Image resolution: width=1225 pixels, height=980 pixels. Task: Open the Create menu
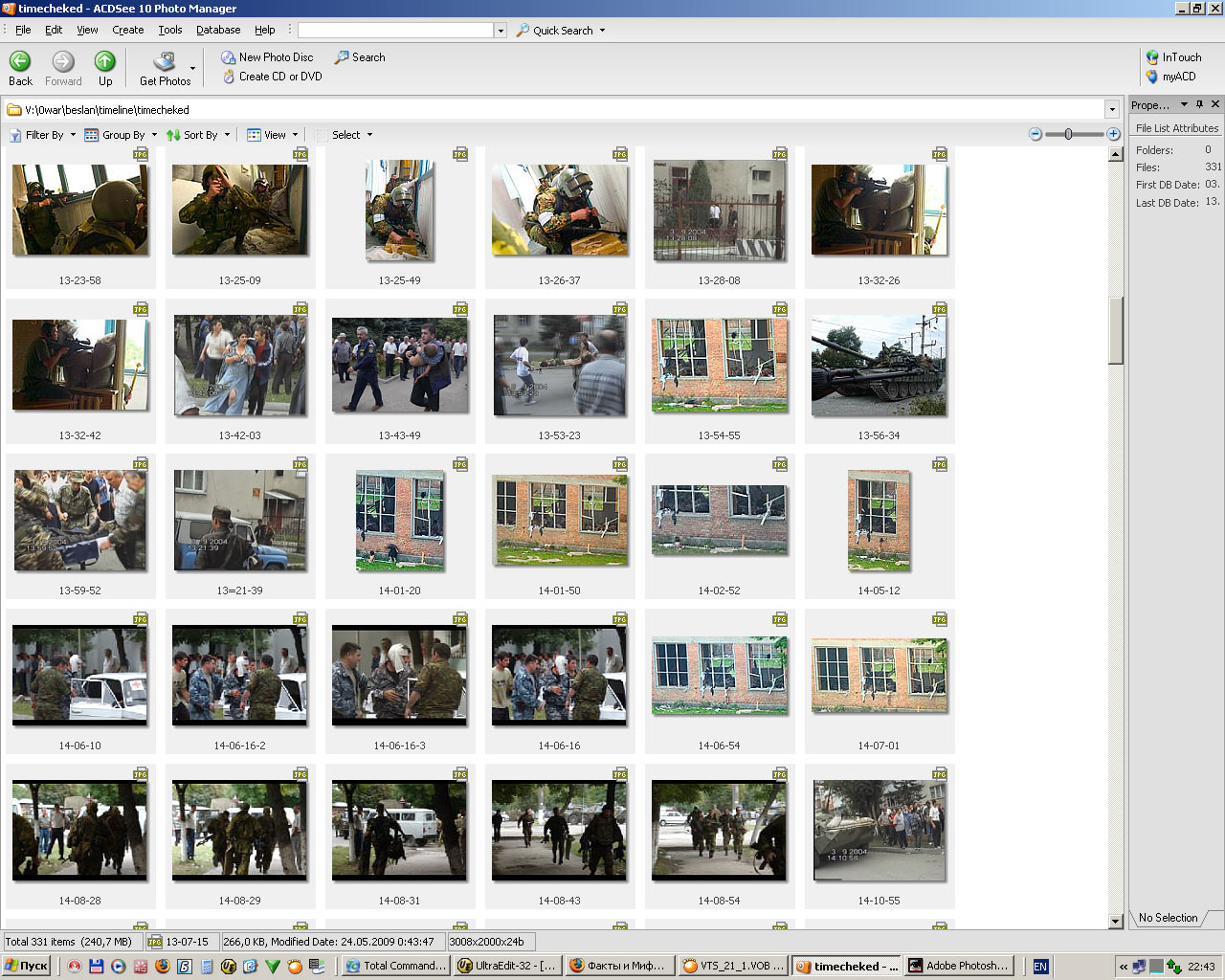127,30
